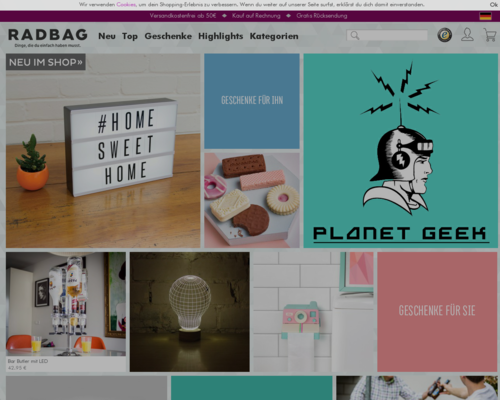Open the Geschenke für Ihn tile
This screenshot has height=400, width=500.
tap(252, 101)
